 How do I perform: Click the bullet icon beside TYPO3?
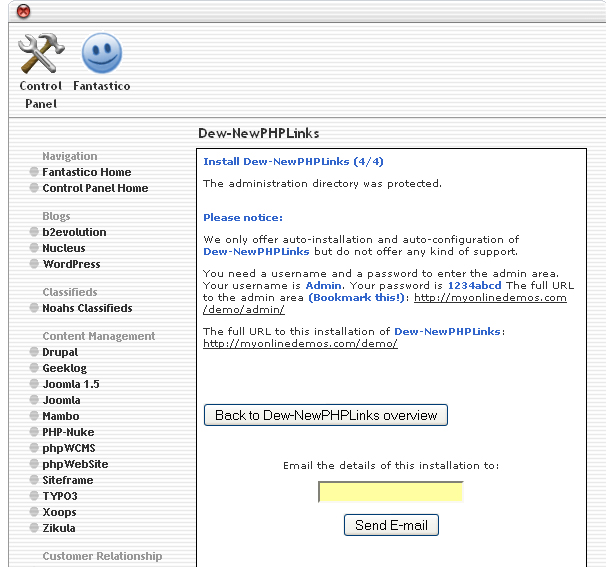click(34, 495)
